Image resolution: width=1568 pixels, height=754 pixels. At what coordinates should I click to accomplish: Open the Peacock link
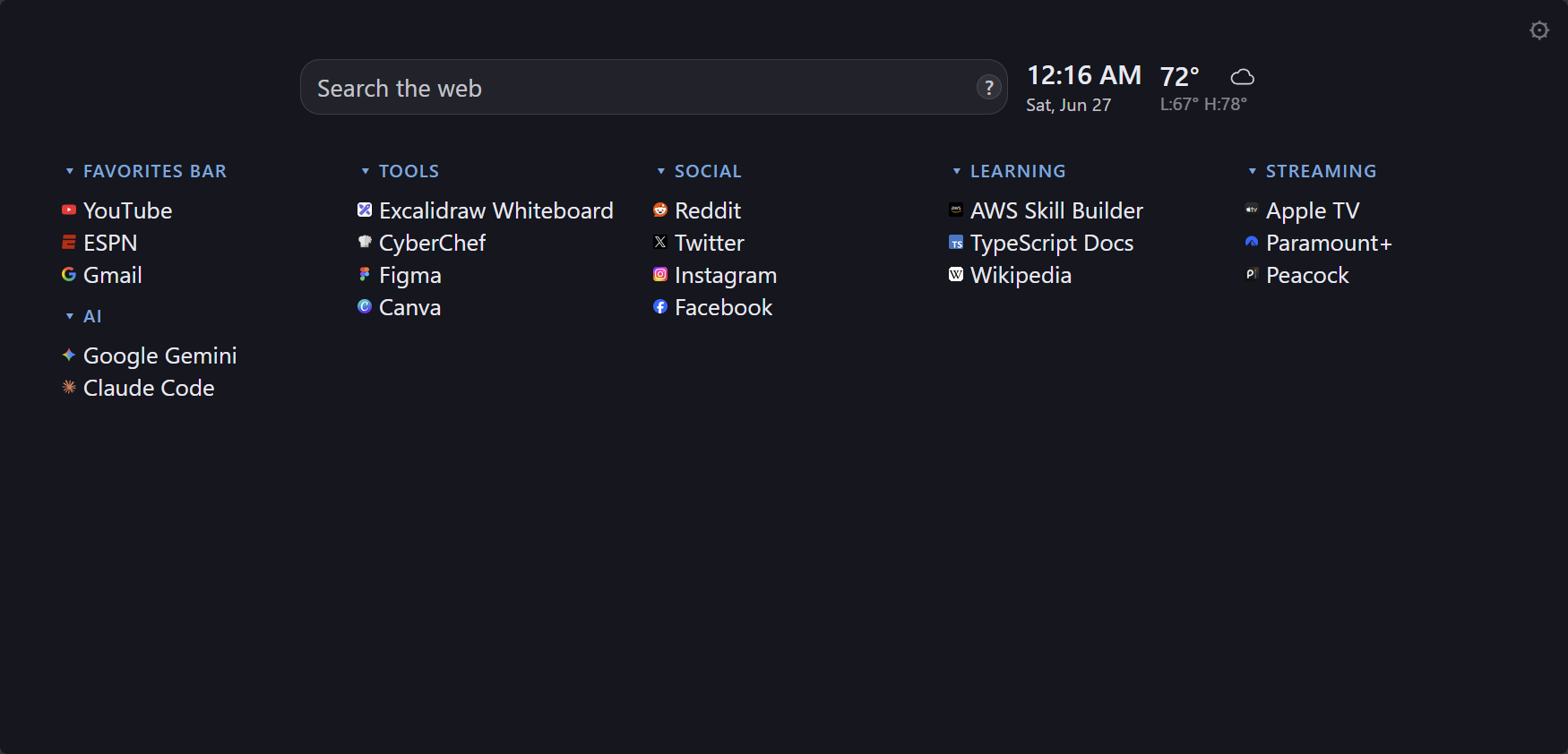1307,275
